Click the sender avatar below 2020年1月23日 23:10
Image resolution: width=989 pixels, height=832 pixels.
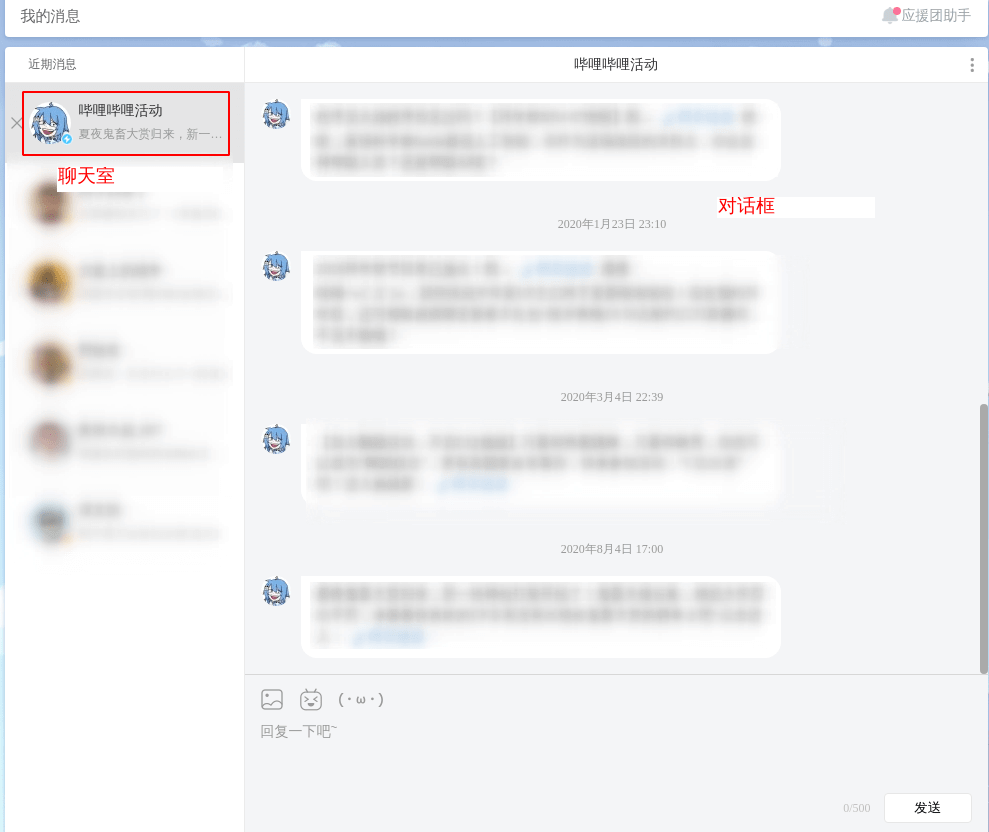pos(276,267)
